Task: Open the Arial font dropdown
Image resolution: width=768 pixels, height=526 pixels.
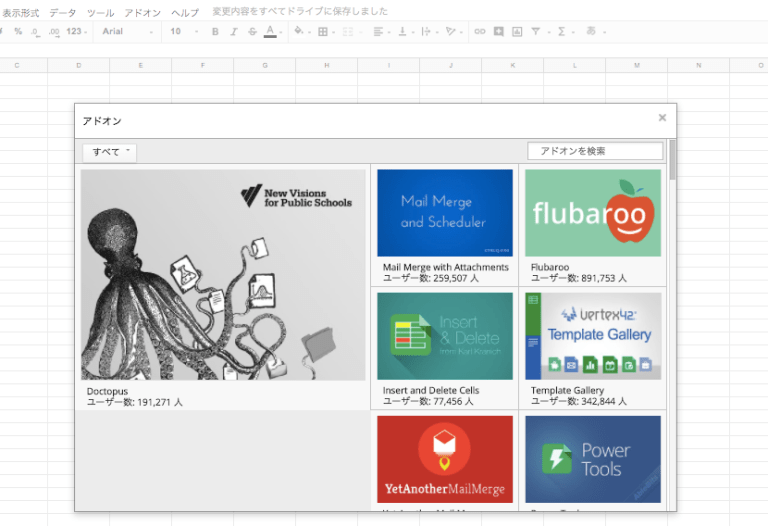Action: coord(127,31)
